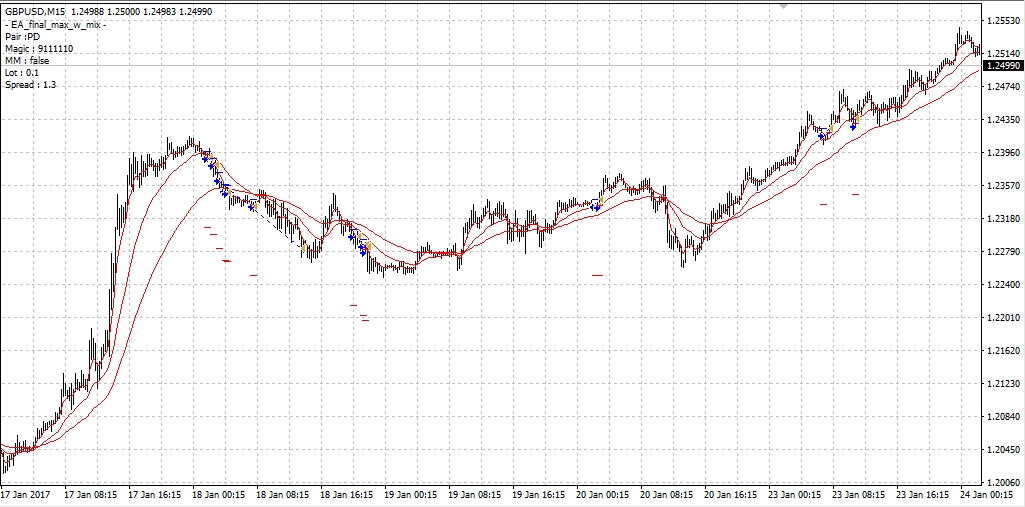1025x507 pixels.
Task: Select the 1.20060 price axis label
Action: point(1001,483)
